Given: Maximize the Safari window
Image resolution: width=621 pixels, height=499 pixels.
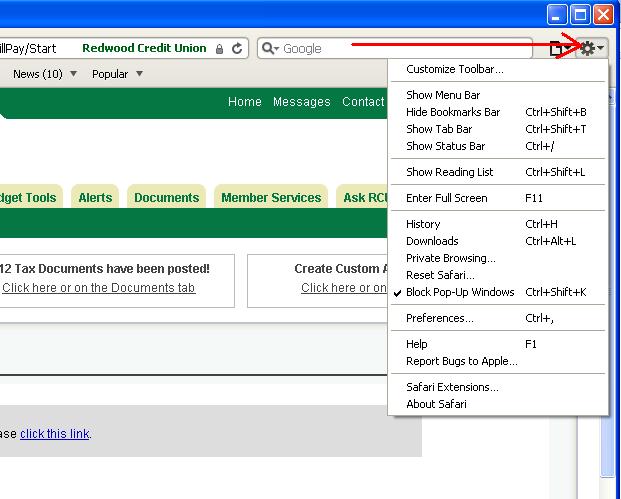Looking at the screenshot, I should [580, 15].
